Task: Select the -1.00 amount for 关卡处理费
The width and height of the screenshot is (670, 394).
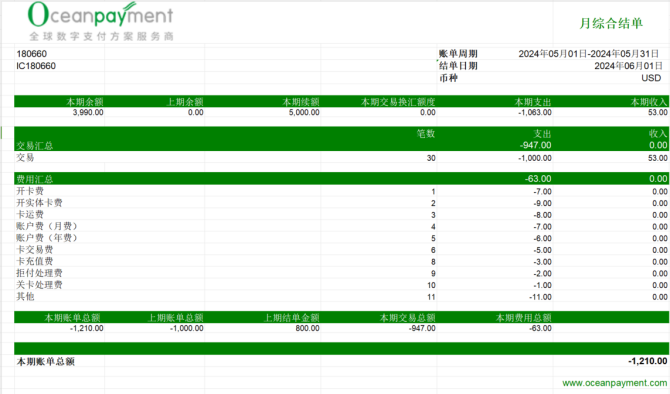Action: click(542, 285)
